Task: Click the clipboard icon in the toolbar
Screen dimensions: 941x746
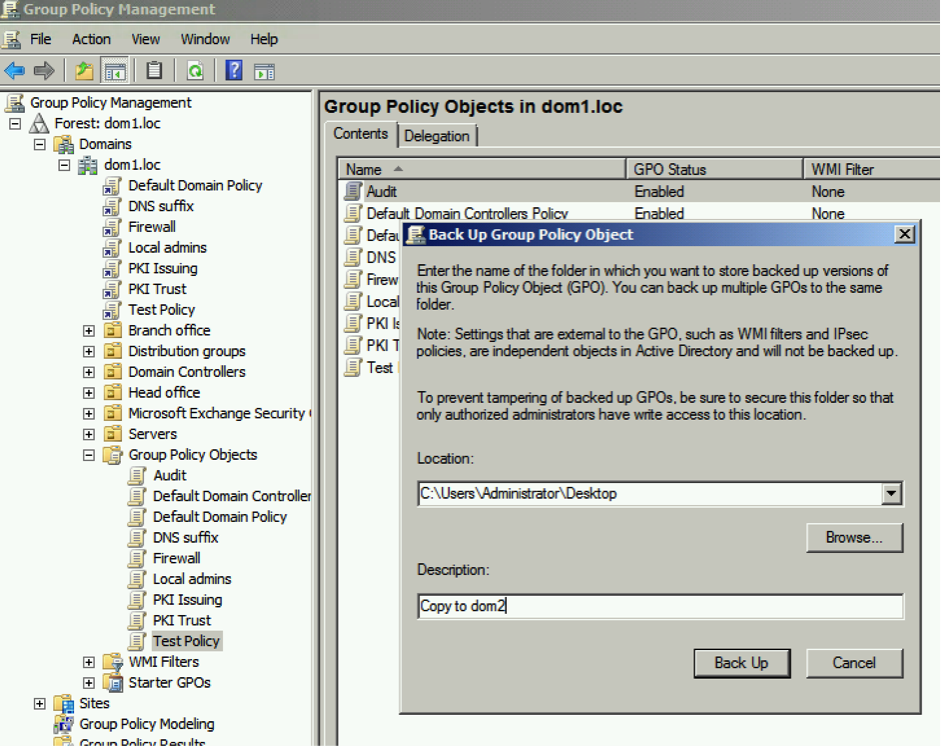Action: tap(154, 71)
